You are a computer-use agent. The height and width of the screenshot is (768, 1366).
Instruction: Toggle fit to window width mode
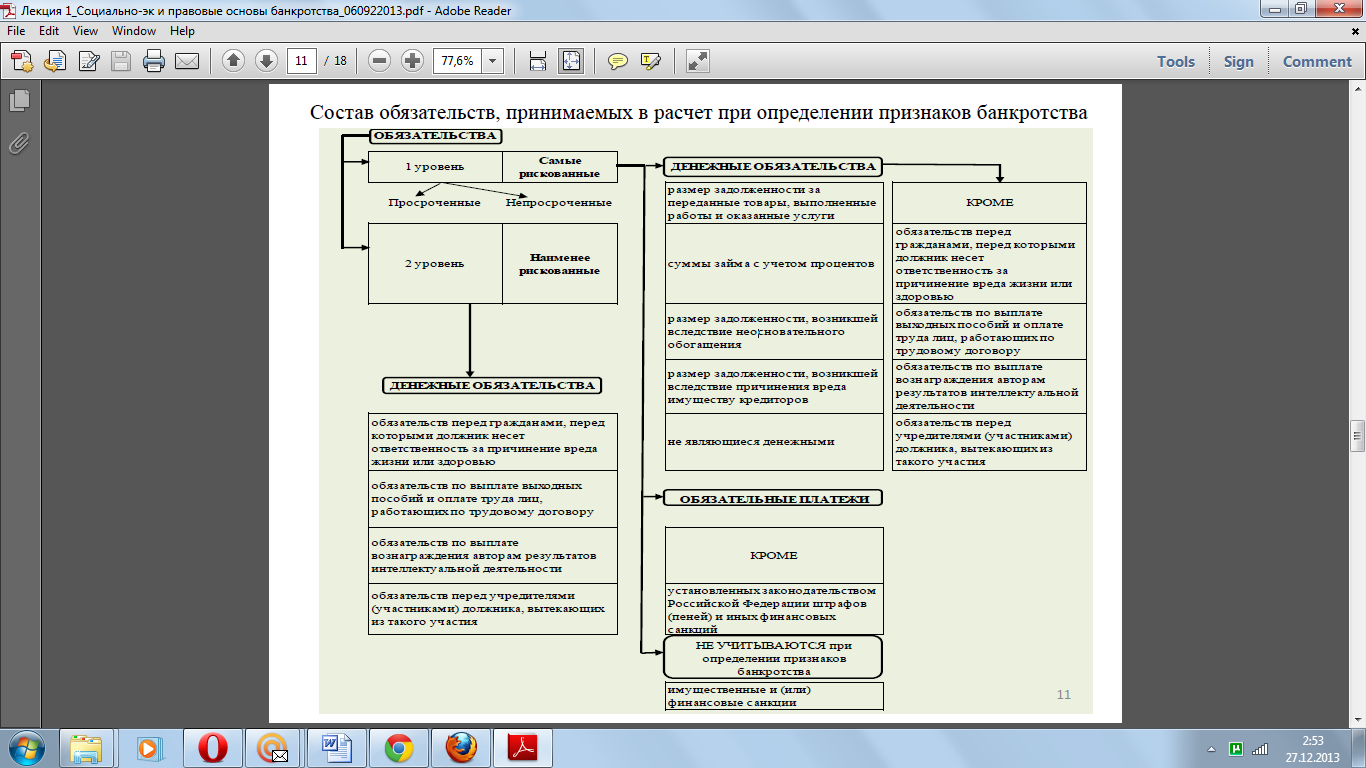[538, 61]
